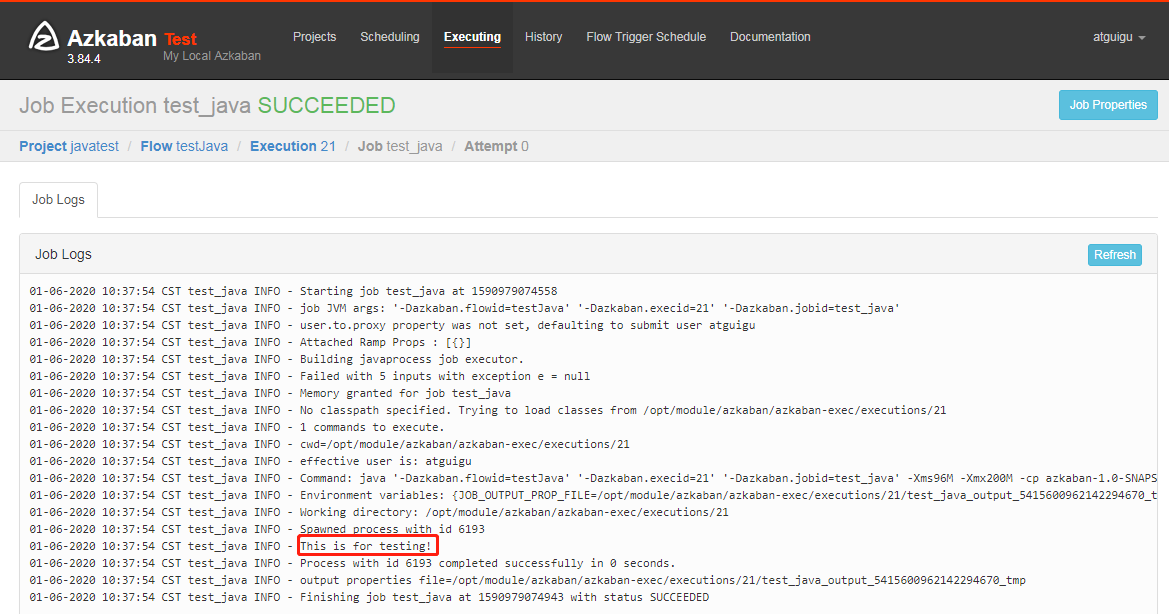
Task: Click the Attempt 0 breadcrumb text
Action: point(497,146)
